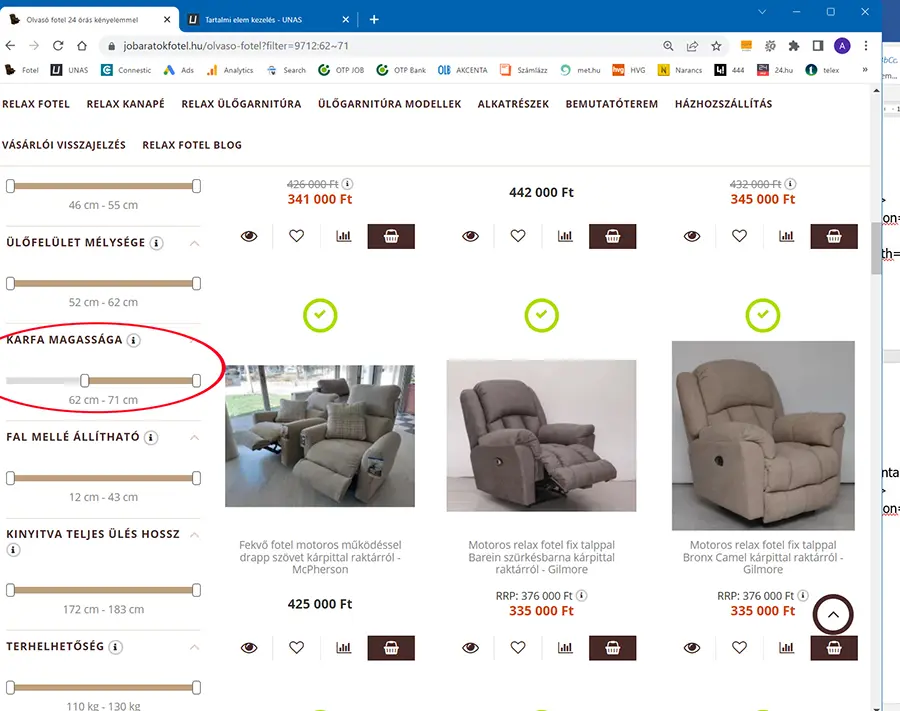Image resolution: width=900 pixels, height=711 pixels.
Task: Click green checkmark above Bronx Camel fotel
Action: (x=763, y=315)
